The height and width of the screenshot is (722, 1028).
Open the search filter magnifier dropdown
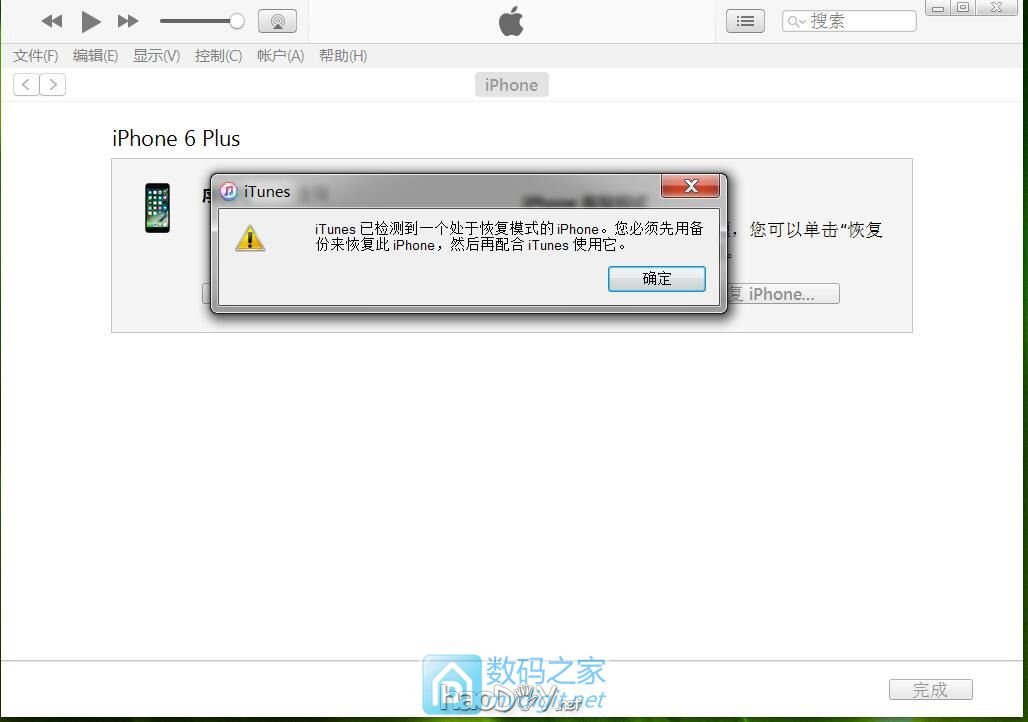pos(795,20)
